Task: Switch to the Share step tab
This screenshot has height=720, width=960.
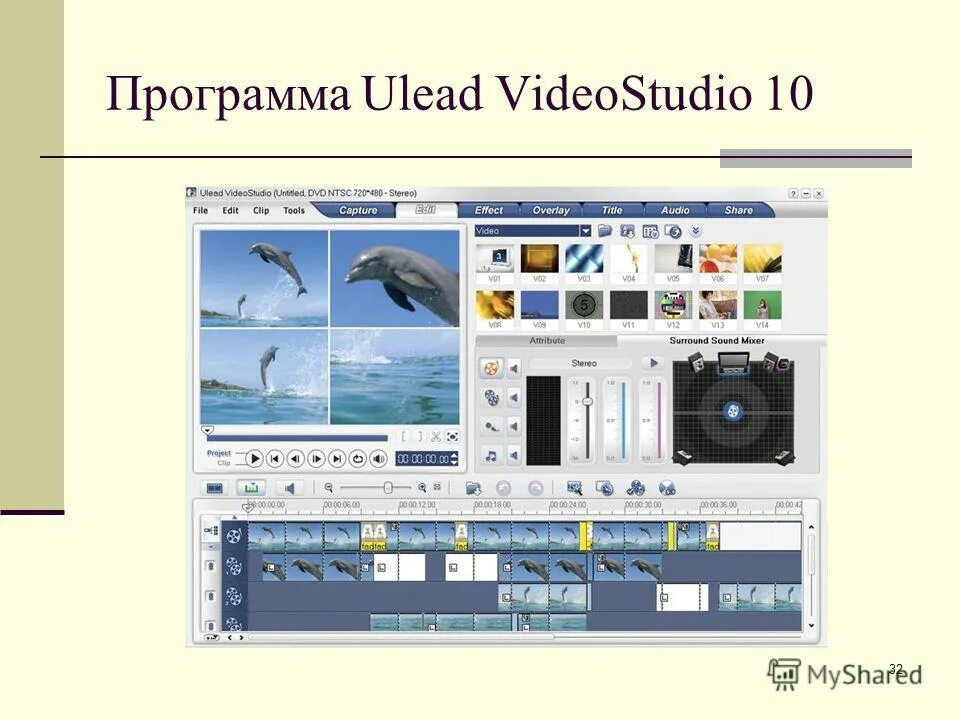Action: [738, 211]
